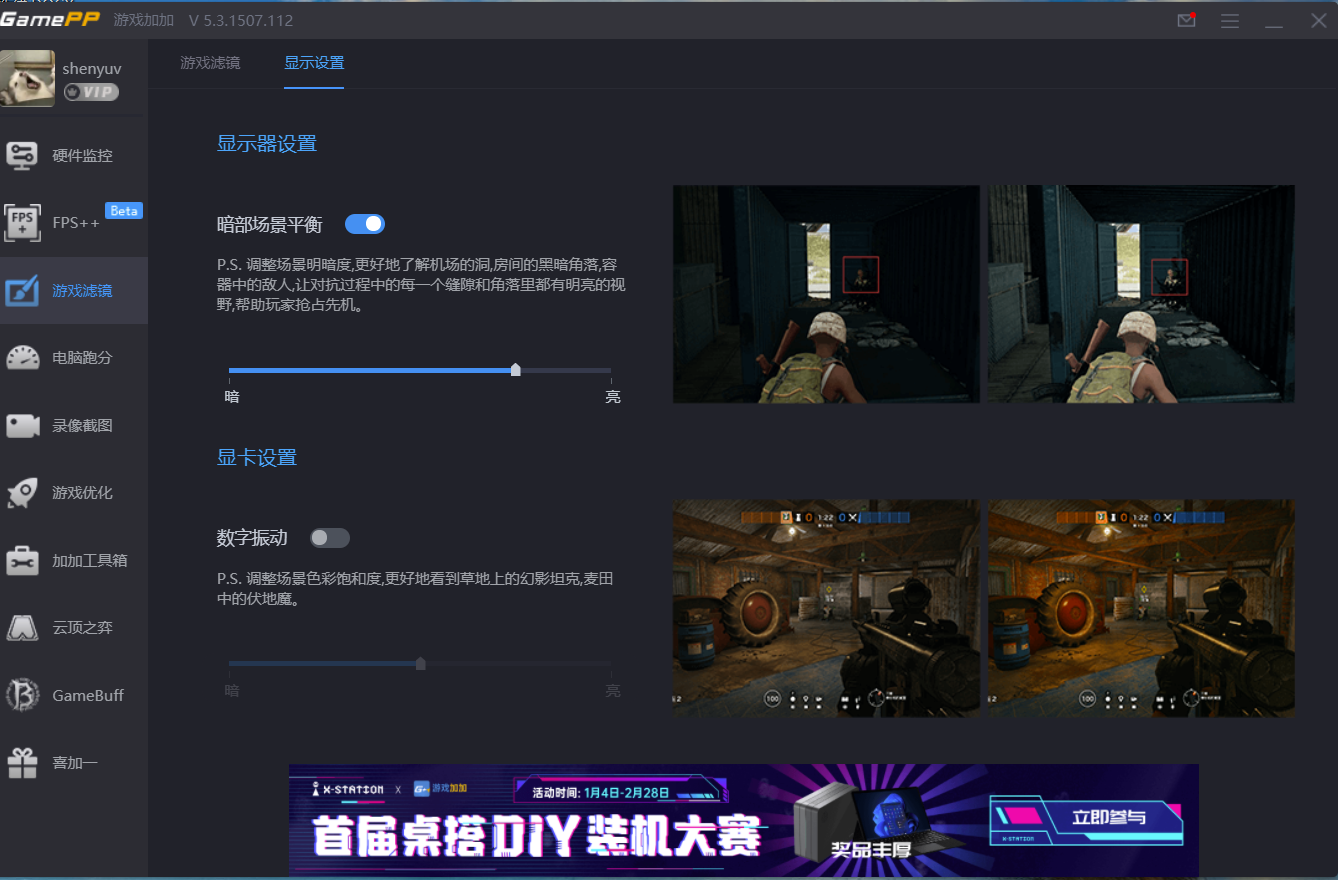Open the mail notification icon in title bar
This screenshot has height=880, width=1338.
click(x=1186, y=20)
